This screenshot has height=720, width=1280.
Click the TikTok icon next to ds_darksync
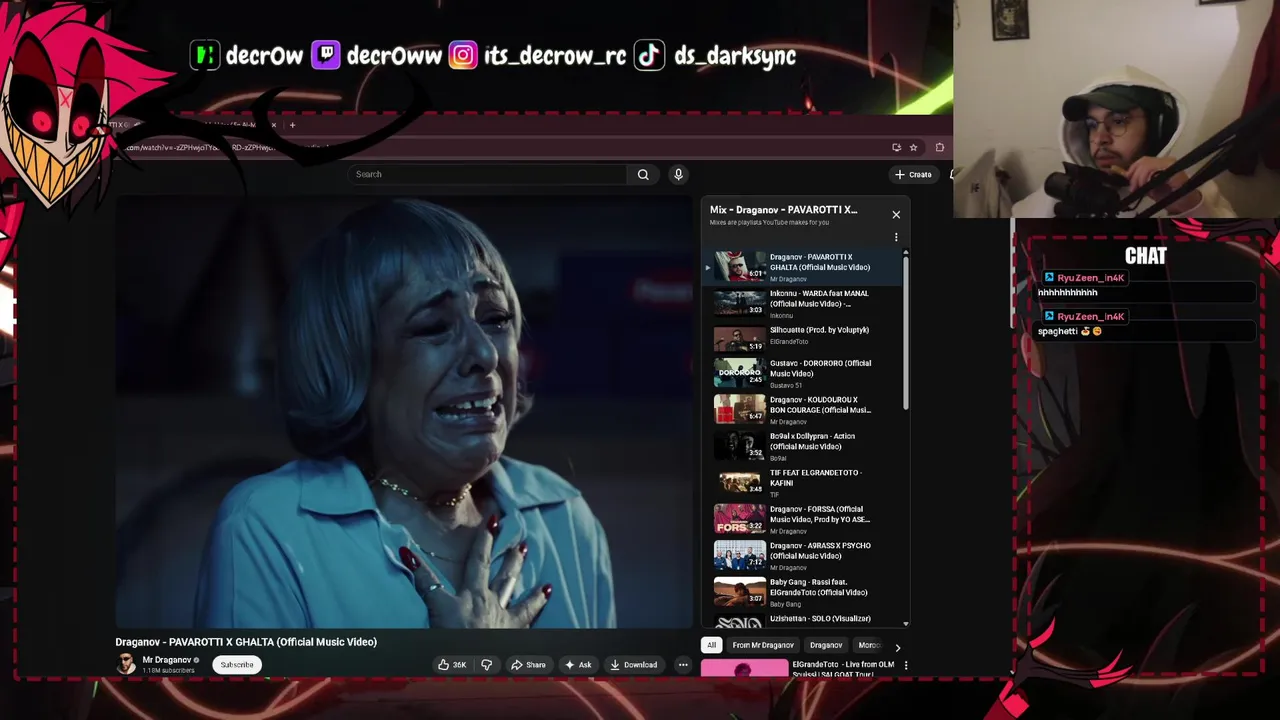tap(649, 55)
